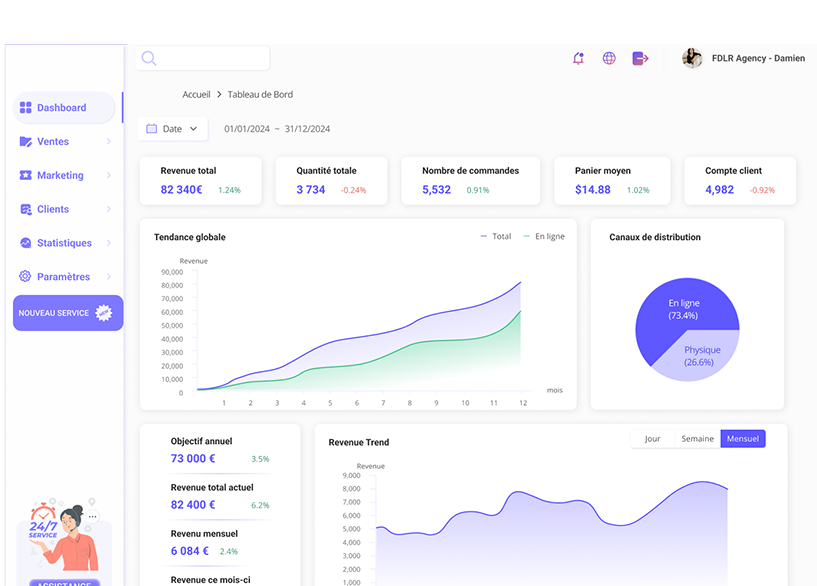
Task: Expand the Ventes submenu chevron
Action: [108, 141]
